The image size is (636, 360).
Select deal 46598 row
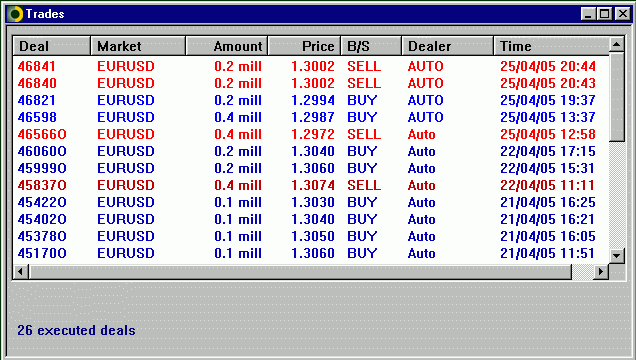tap(311, 117)
